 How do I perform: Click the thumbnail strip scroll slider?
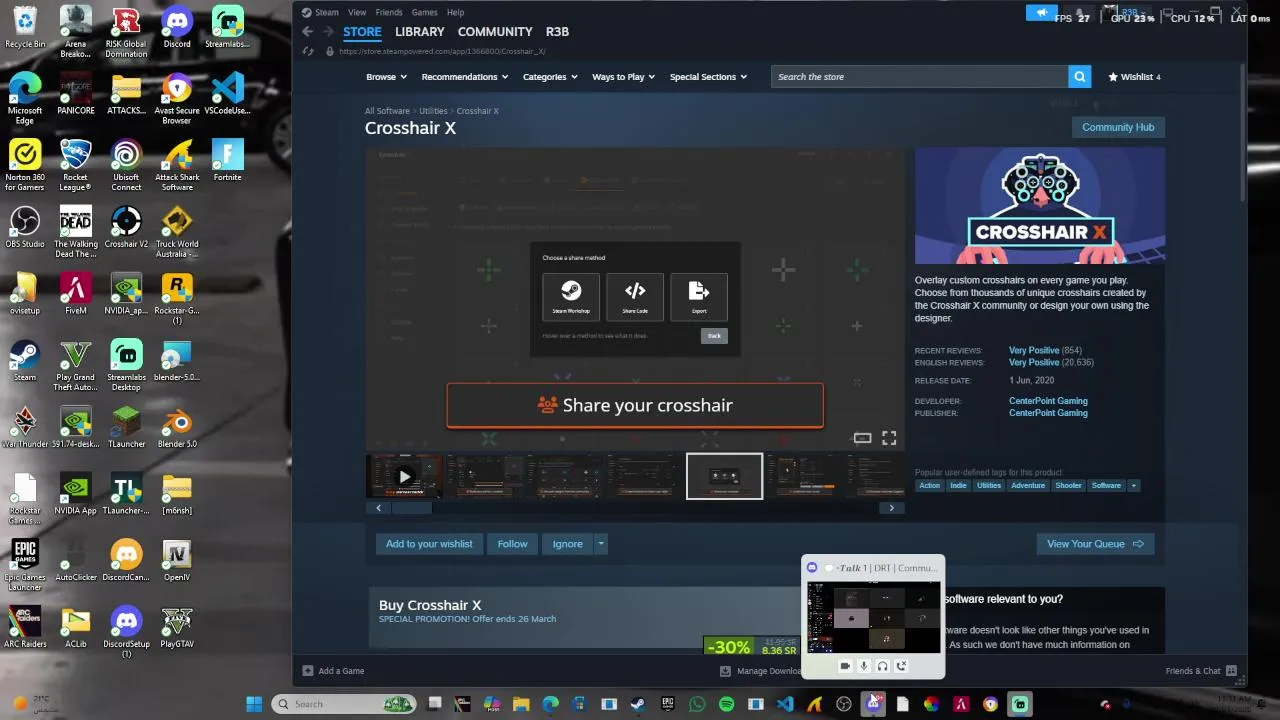tap(410, 508)
